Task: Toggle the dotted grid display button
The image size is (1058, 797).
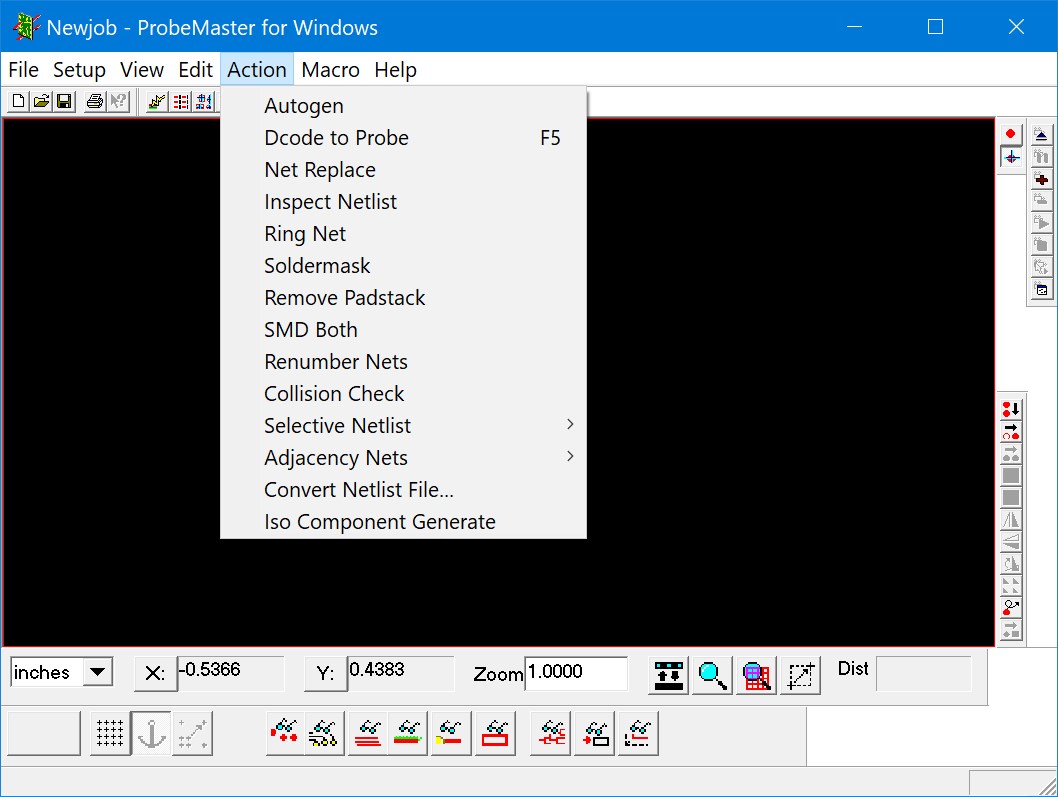Action: click(x=110, y=733)
